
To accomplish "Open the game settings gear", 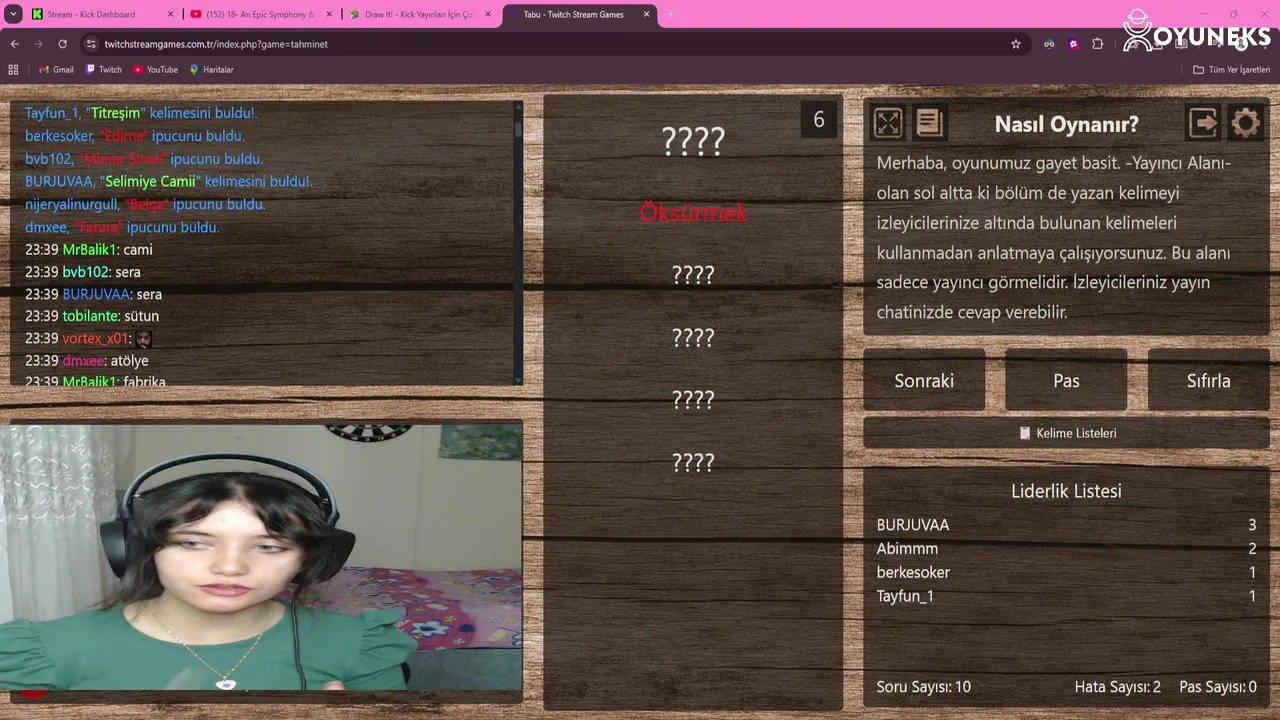I will coord(1246,123).
